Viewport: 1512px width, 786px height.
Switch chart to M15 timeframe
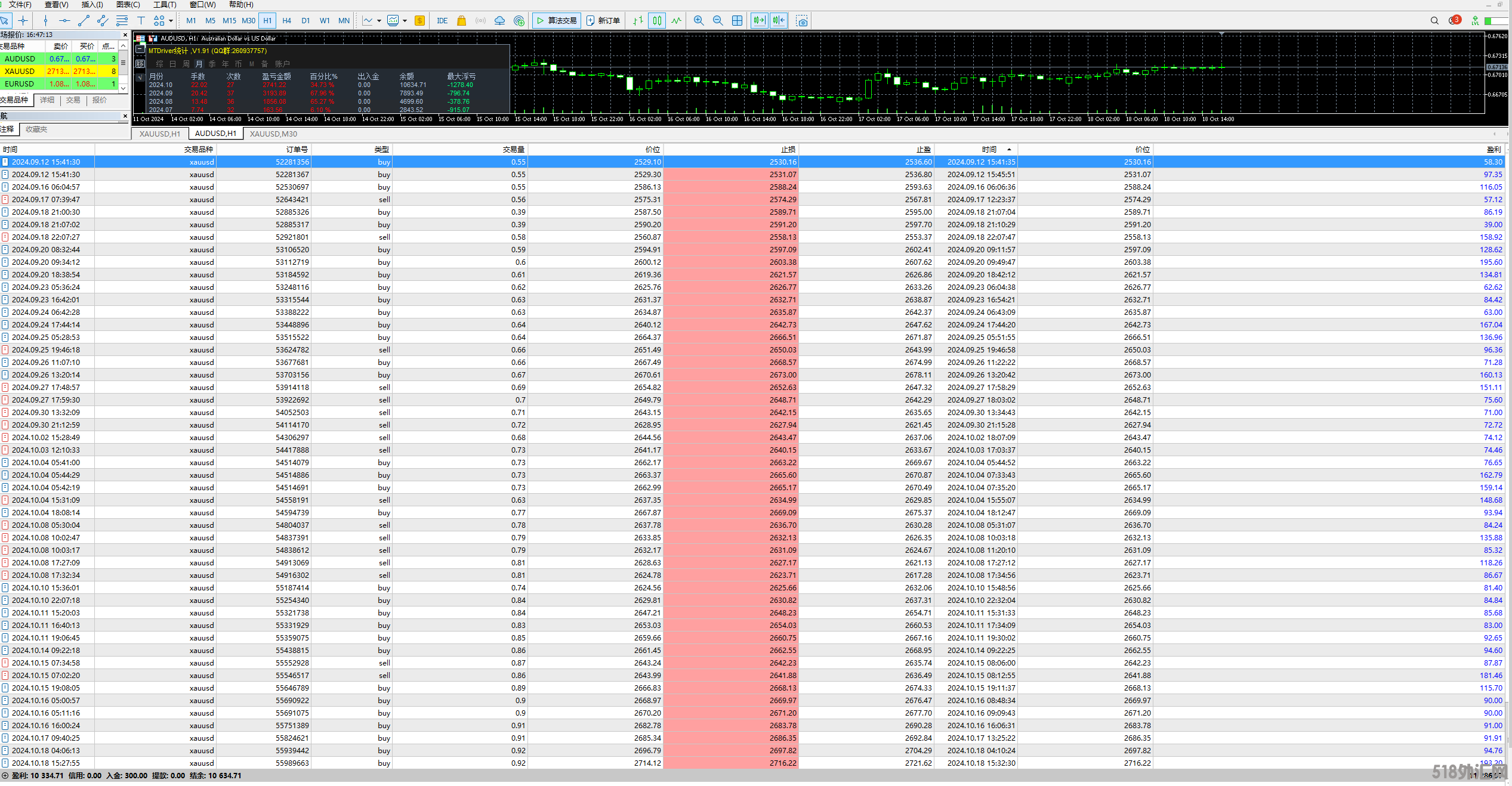tap(229, 20)
